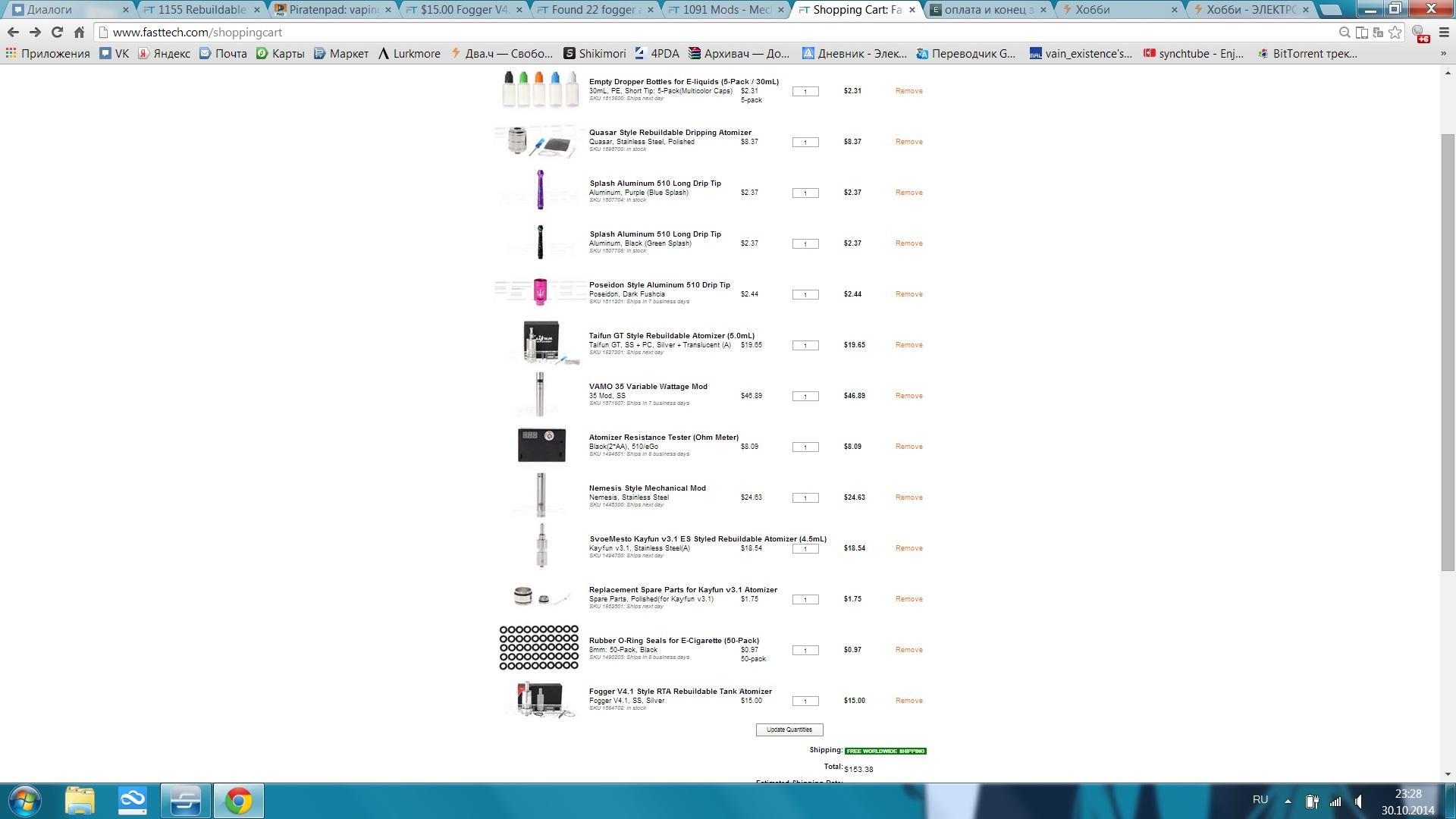Open the BitTorrent трек... bookmark

coord(1307,54)
